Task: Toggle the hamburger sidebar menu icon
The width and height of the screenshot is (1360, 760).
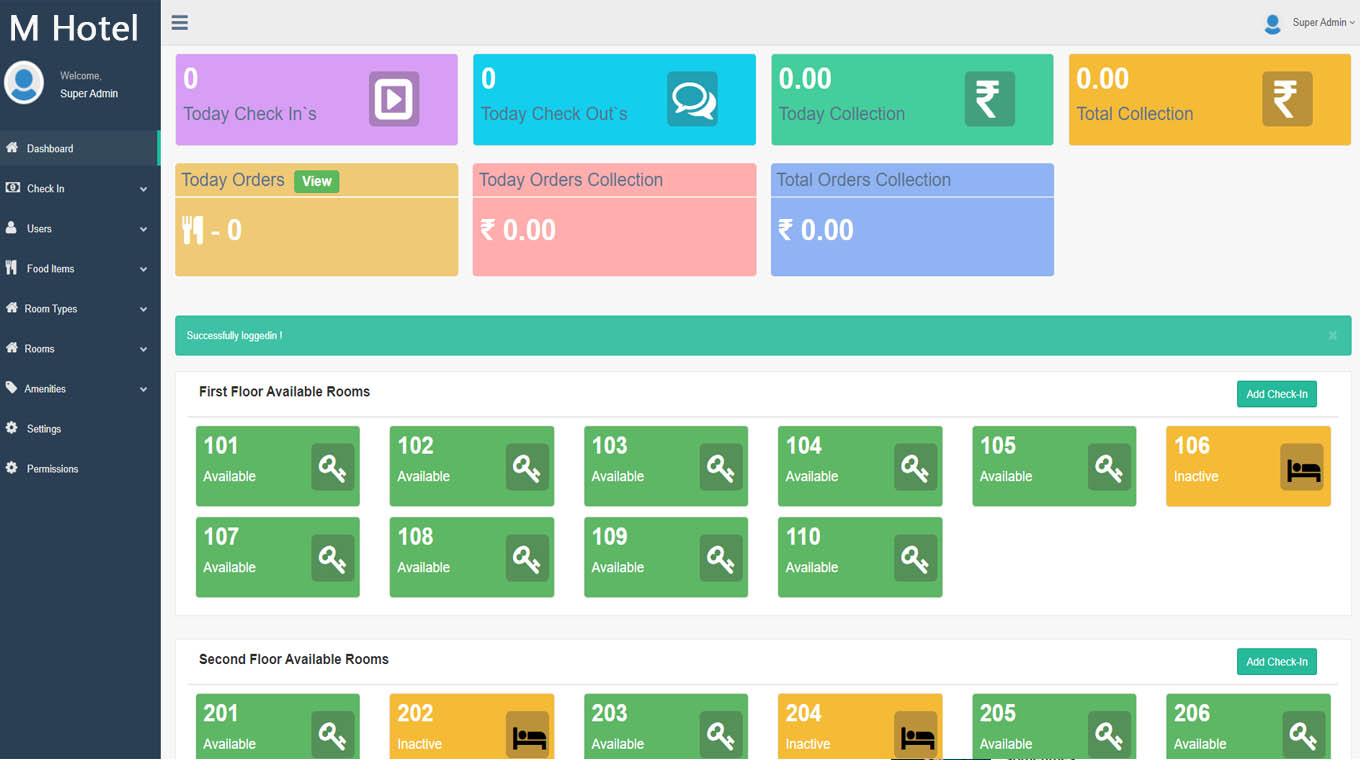Action: coord(180,23)
